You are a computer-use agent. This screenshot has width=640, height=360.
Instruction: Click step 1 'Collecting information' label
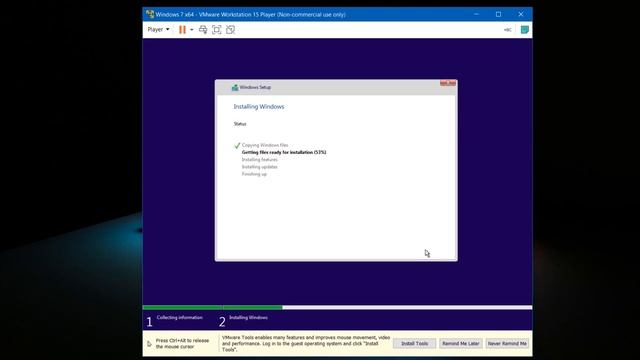180,318
